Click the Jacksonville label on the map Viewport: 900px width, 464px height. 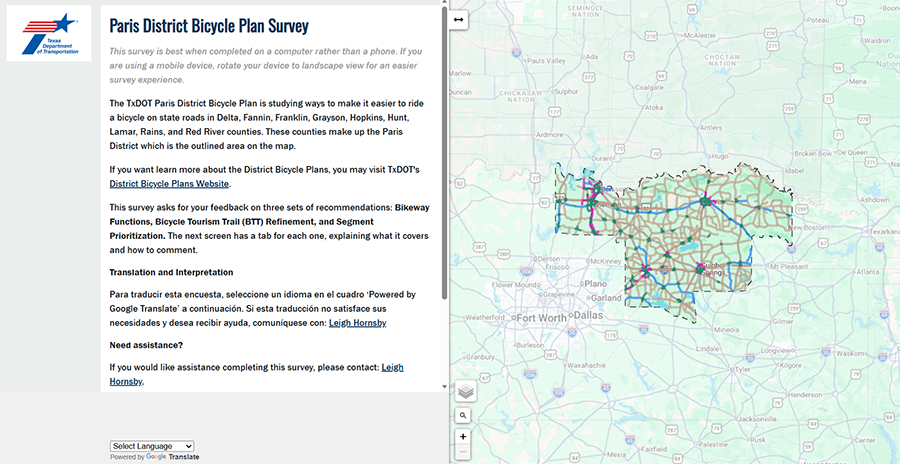pyautogui.click(x=759, y=419)
